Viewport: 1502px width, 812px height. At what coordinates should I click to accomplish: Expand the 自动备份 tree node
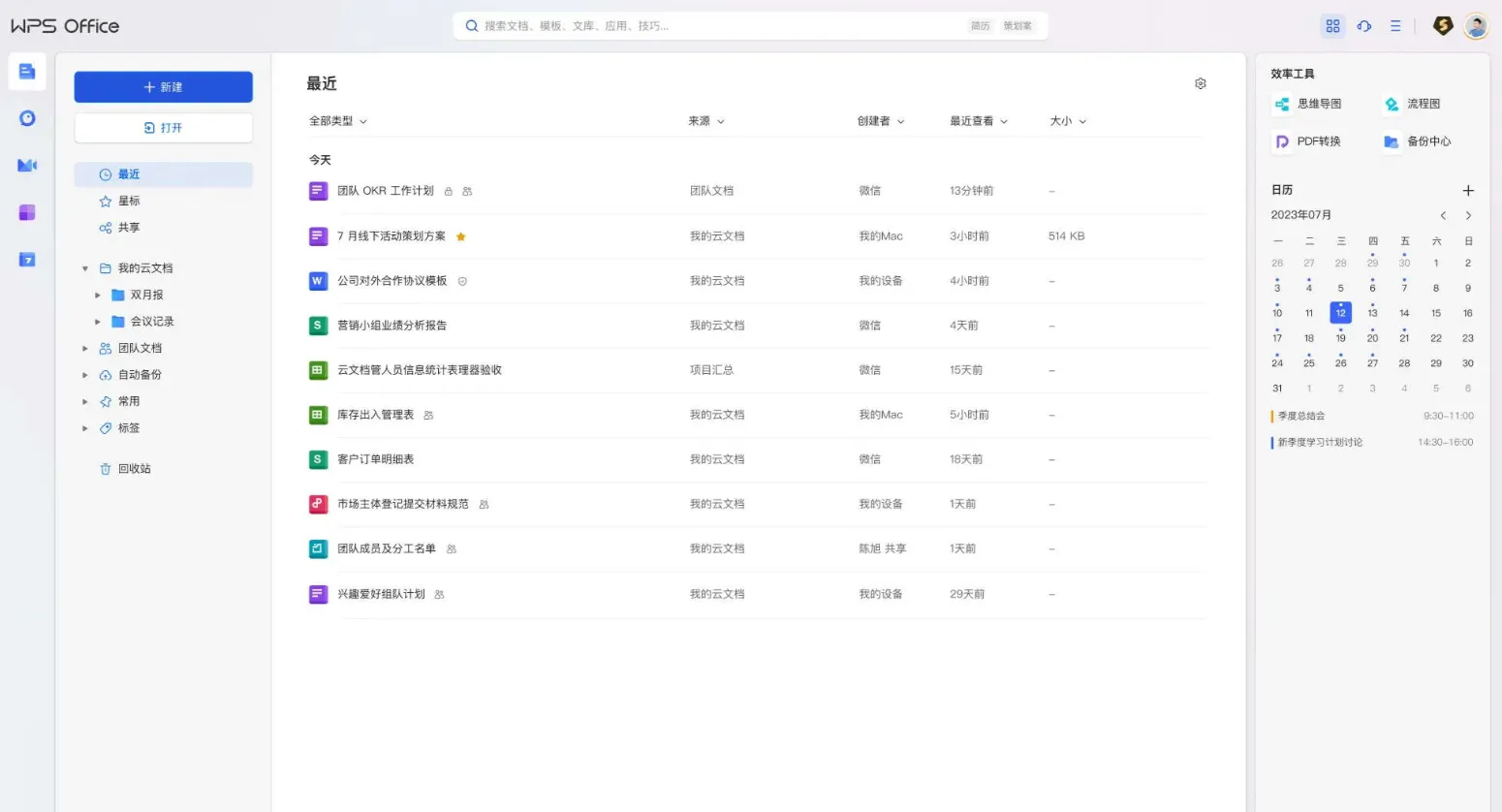click(x=85, y=375)
